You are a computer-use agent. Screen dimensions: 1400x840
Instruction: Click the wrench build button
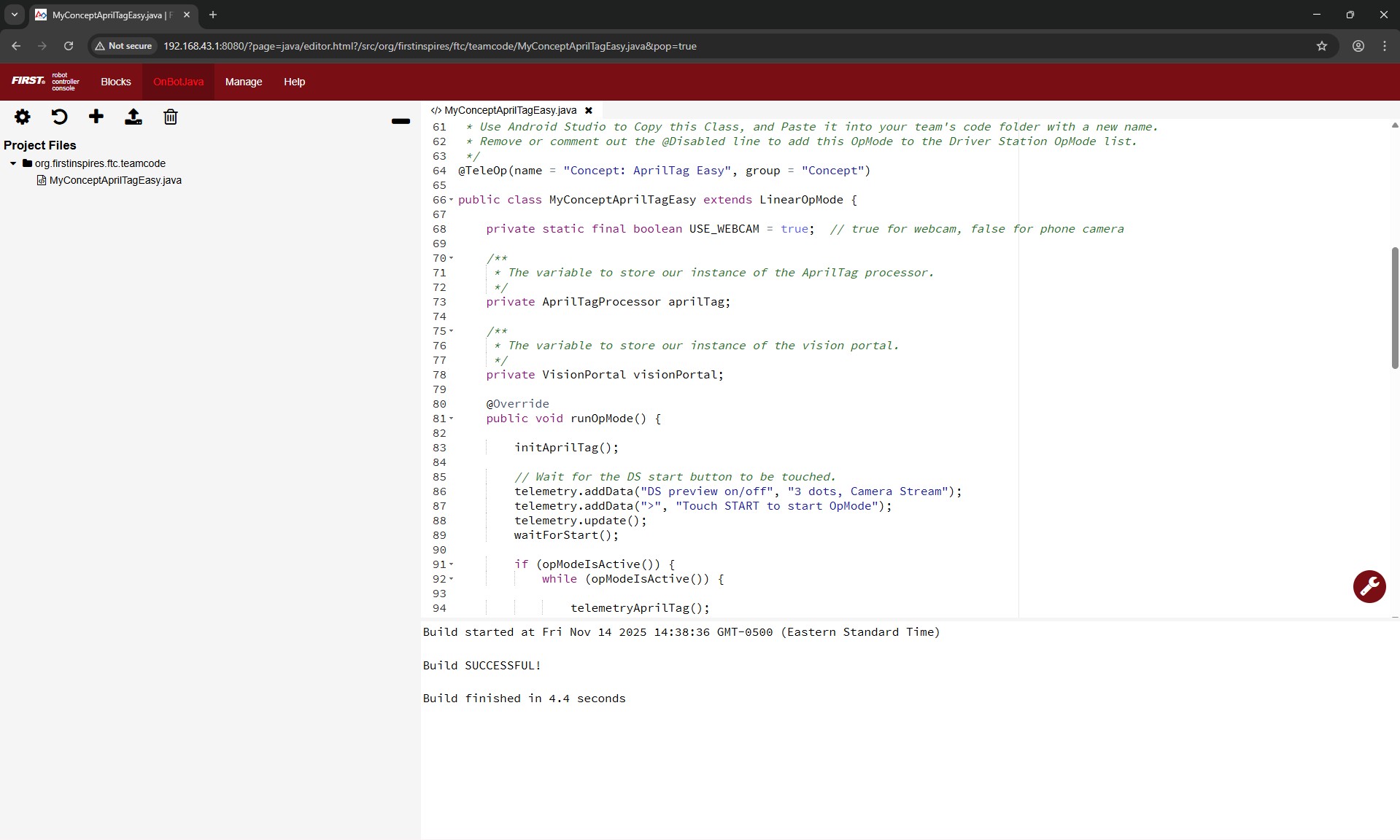click(1369, 586)
